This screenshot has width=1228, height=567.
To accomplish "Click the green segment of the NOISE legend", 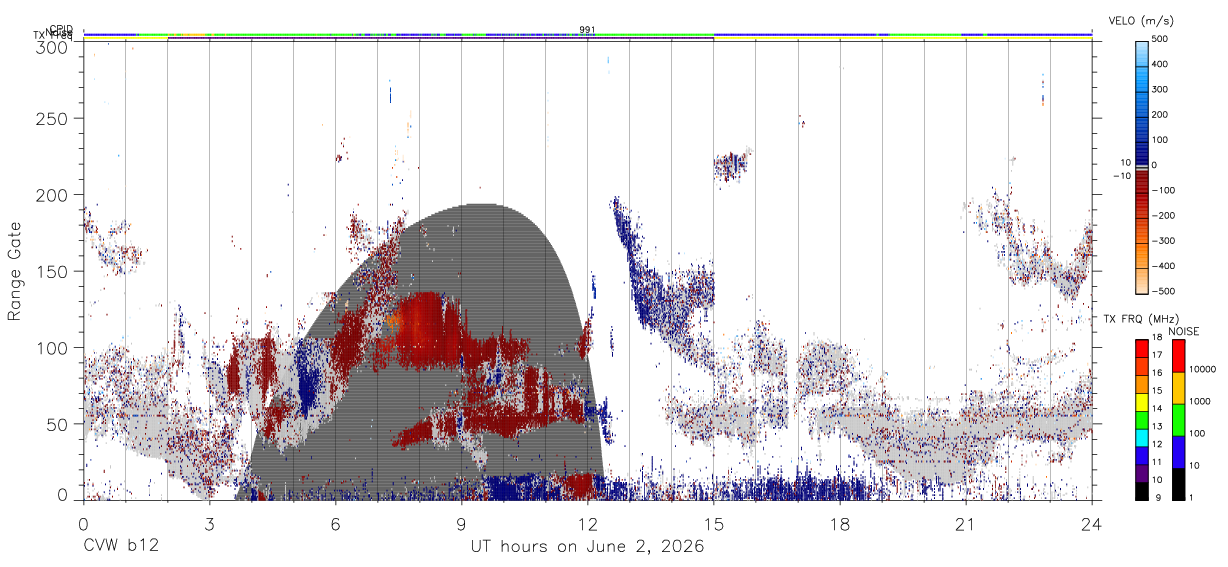I will click(x=1178, y=420).
